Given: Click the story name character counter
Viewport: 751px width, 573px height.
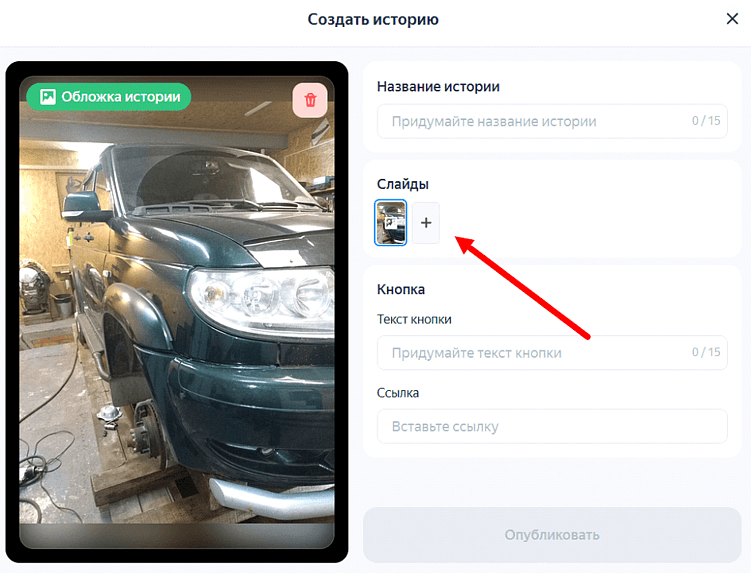Looking at the screenshot, I should tap(705, 121).
